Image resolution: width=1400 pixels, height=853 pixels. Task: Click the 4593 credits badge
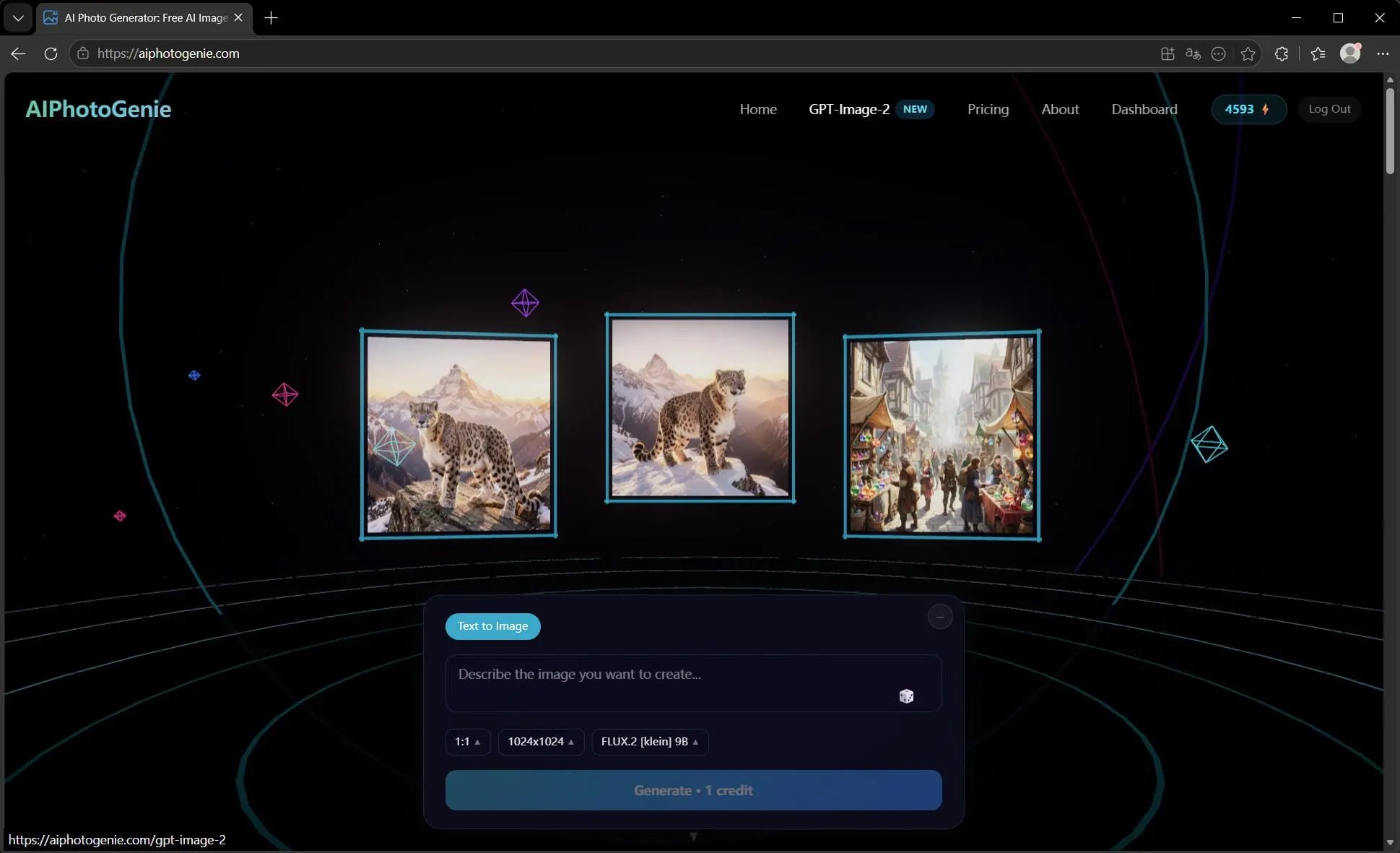(1248, 109)
